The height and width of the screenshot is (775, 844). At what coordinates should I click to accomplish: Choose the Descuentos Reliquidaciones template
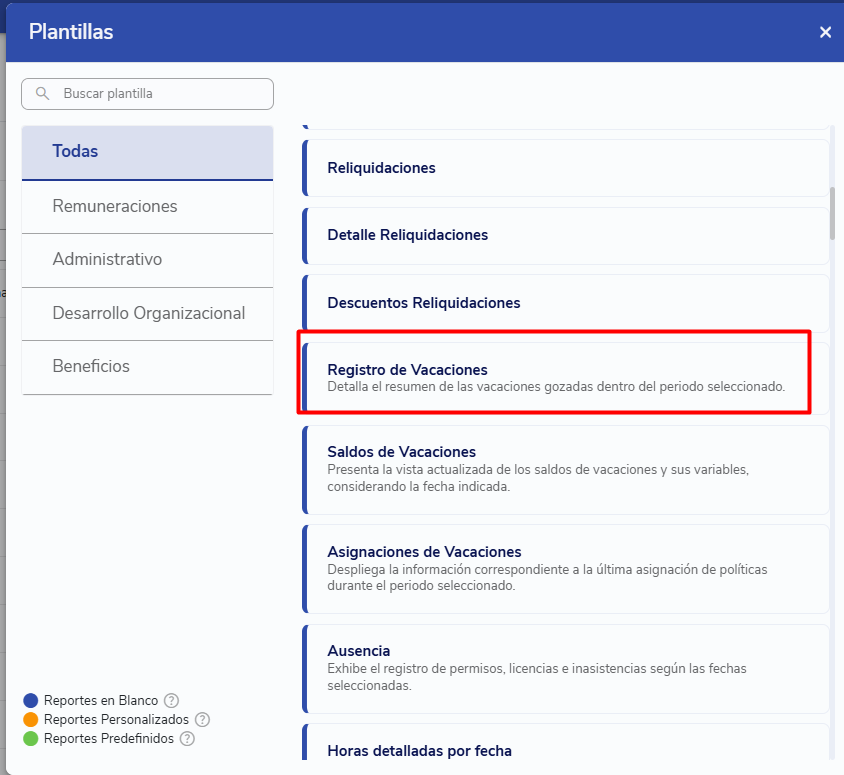(x=566, y=302)
